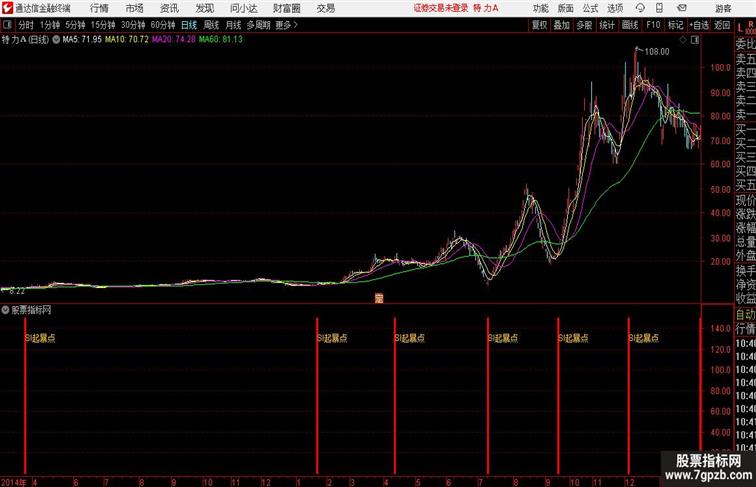The height and width of the screenshot is (487, 756).
Task: Open the 选项 menu
Action: (615, 8)
